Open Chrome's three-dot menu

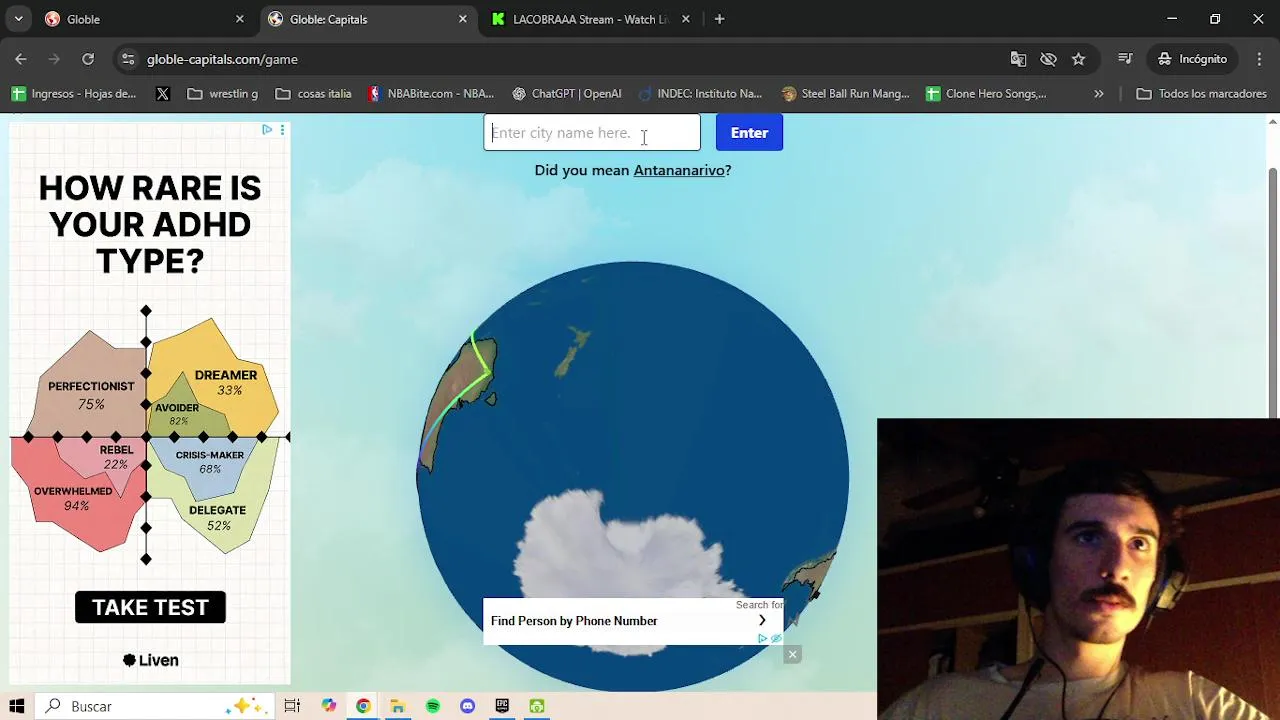coord(1259,59)
